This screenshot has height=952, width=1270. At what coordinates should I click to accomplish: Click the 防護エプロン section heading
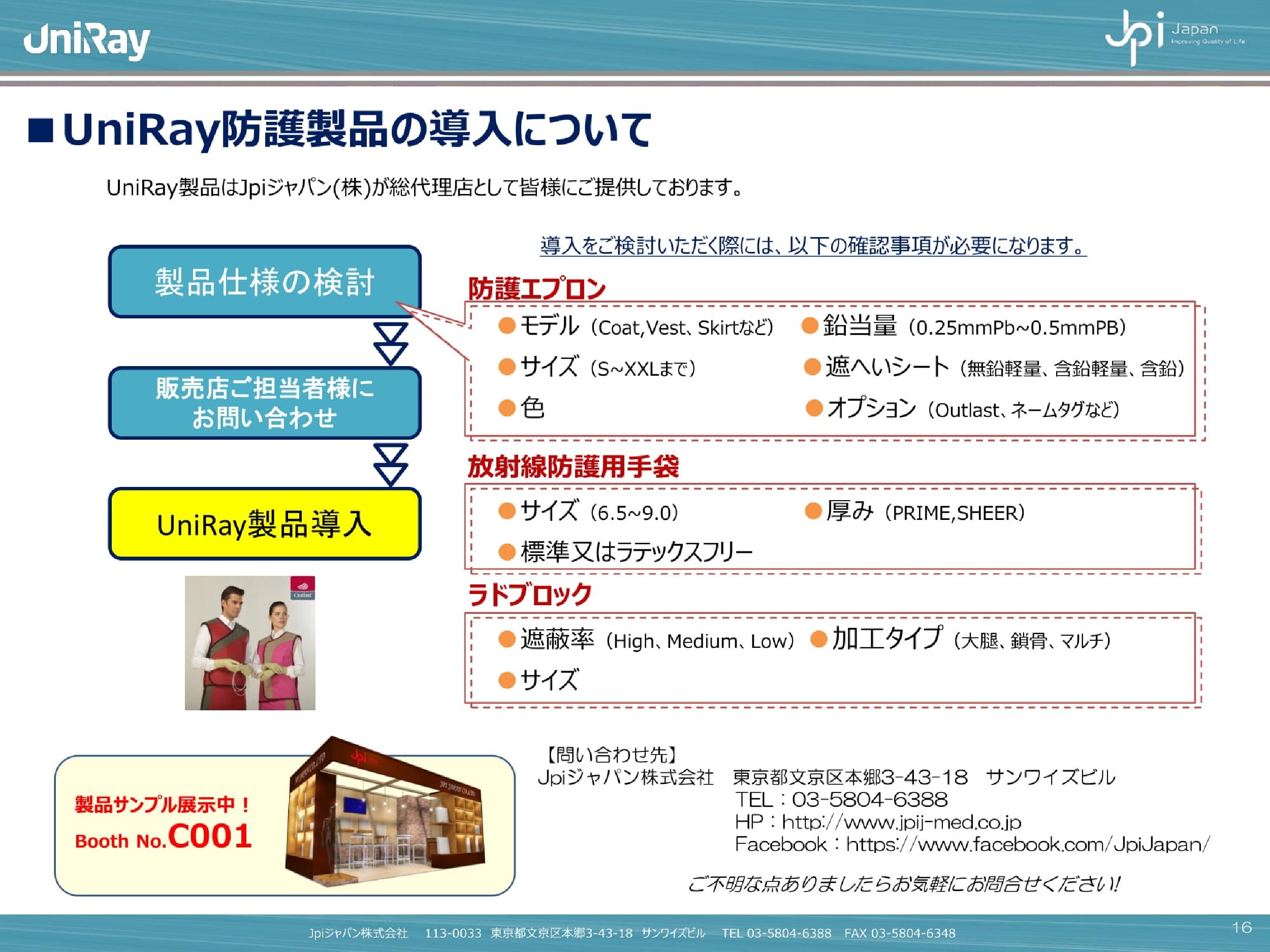click(537, 288)
